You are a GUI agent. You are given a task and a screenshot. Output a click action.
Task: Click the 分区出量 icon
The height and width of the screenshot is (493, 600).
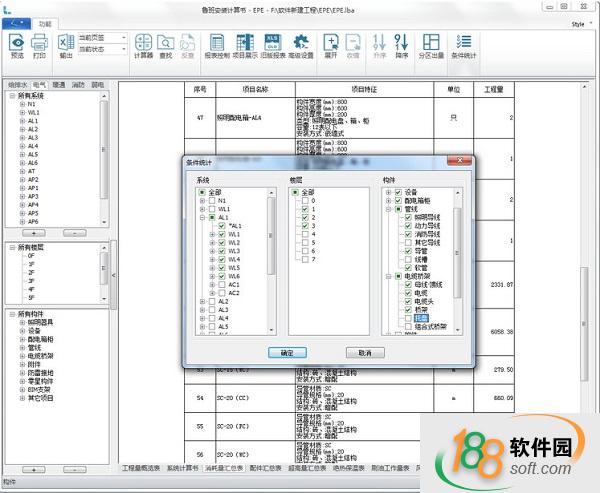tap(431, 43)
